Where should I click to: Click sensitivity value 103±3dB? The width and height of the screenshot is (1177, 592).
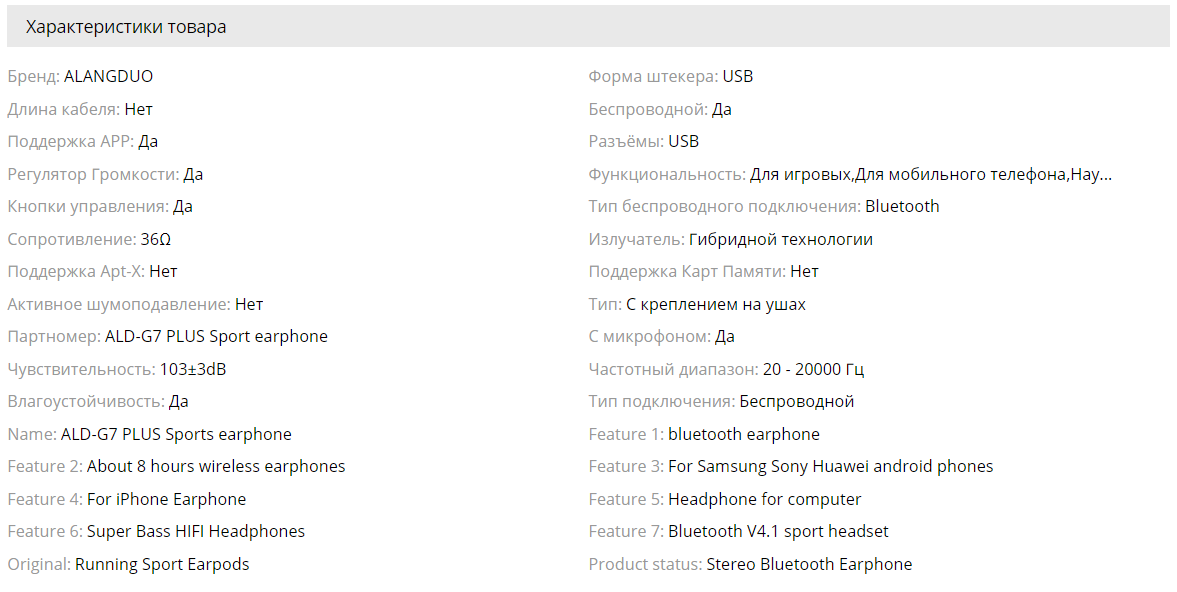click(193, 369)
